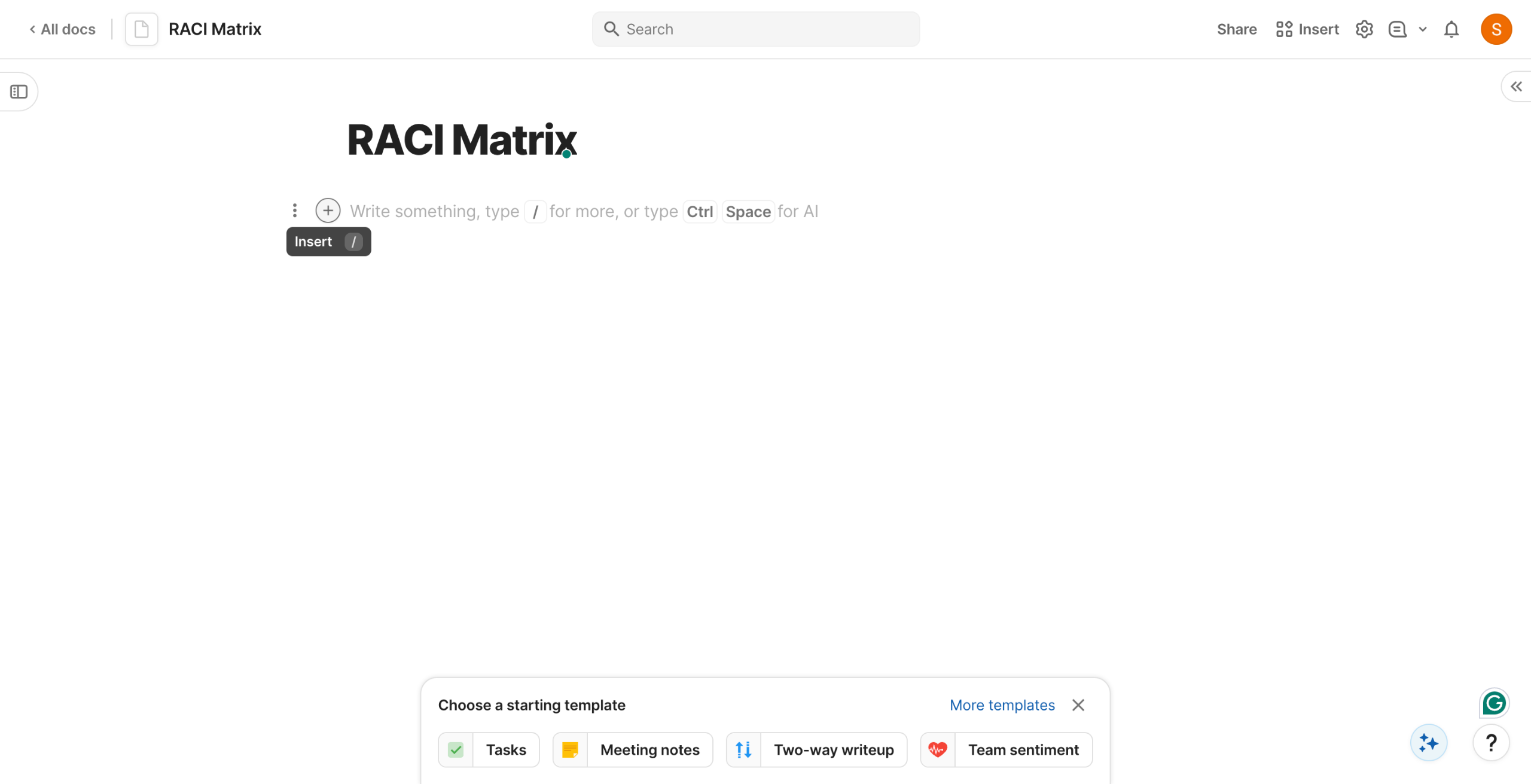Click the RACI Matrix name in header
The image size is (1531, 784).
point(215,29)
